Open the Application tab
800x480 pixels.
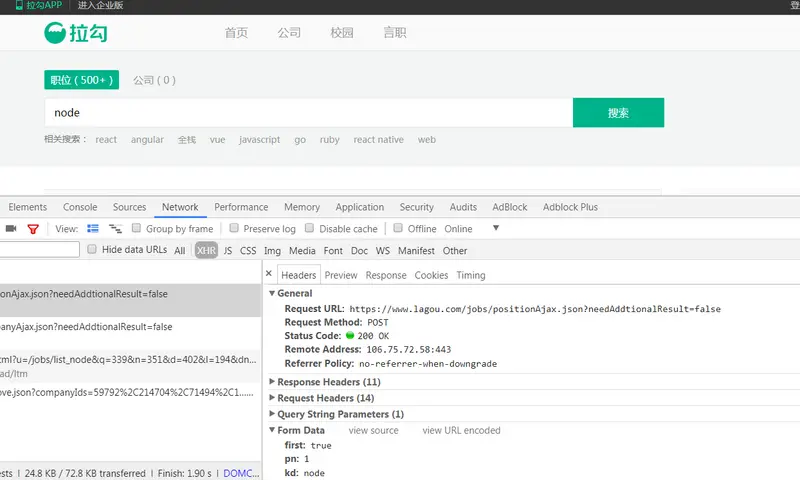coord(360,207)
